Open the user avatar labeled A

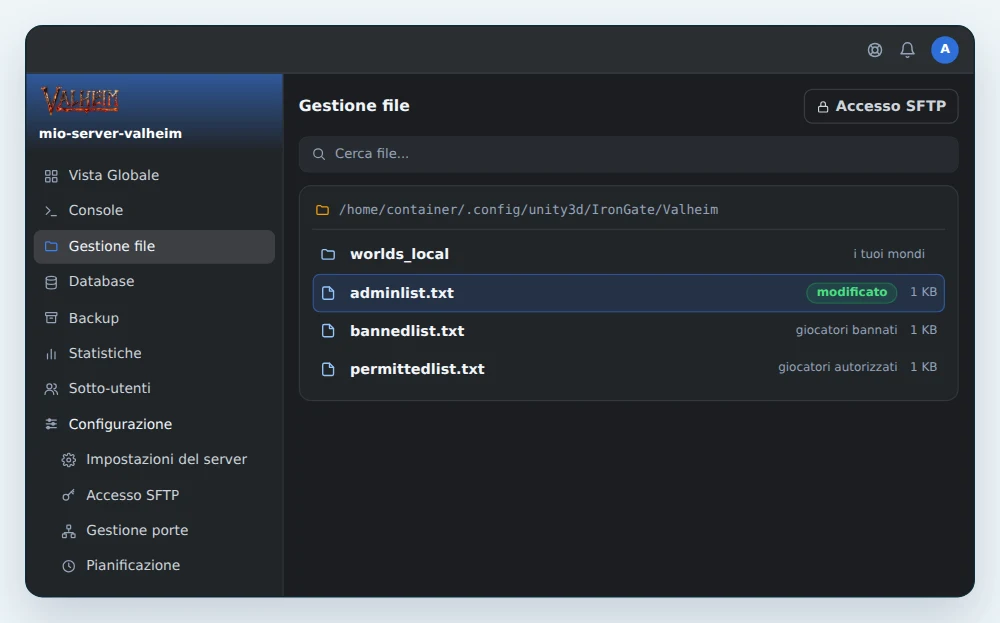pyautogui.click(x=945, y=50)
